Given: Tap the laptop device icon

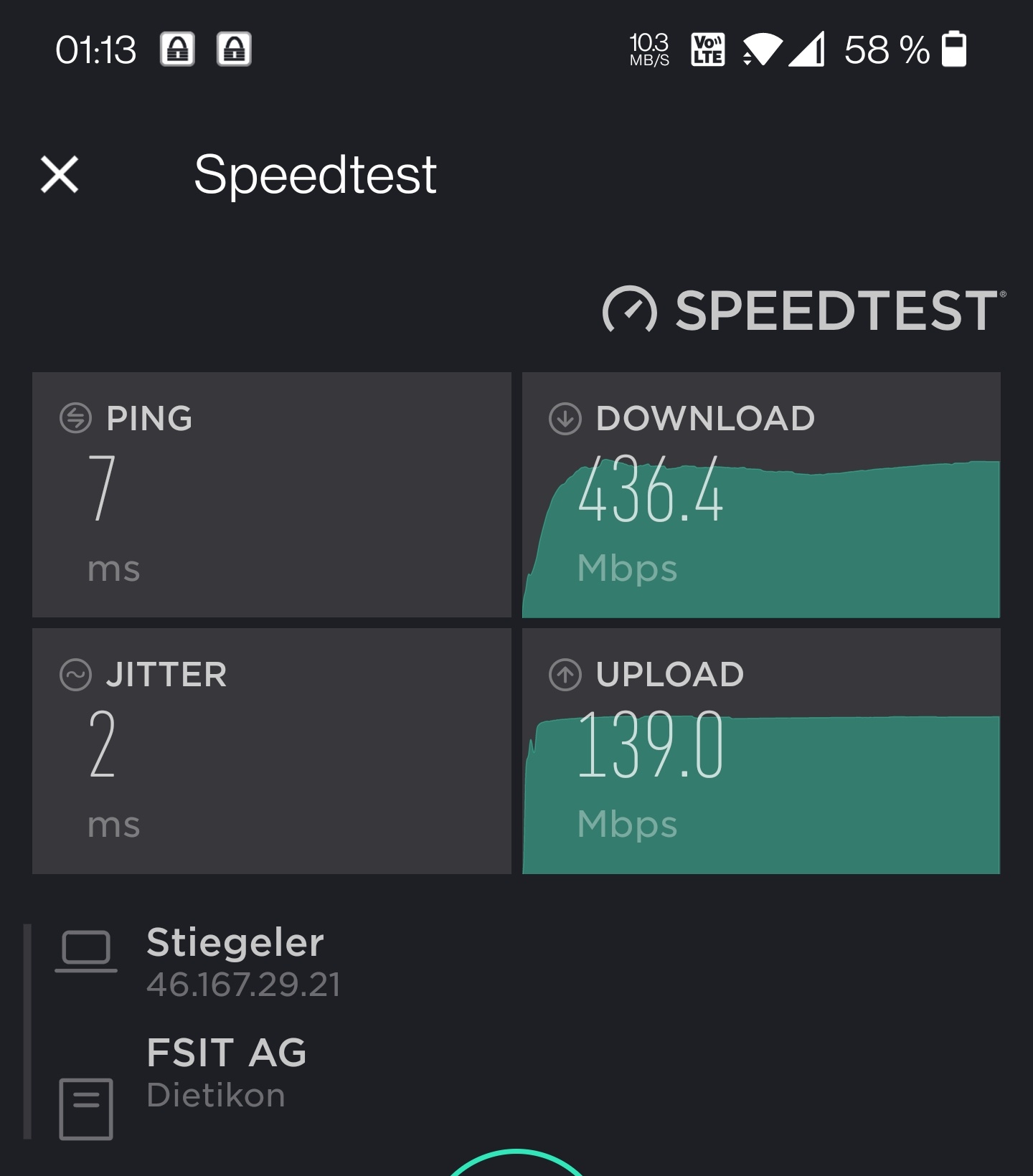Looking at the screenshot, I should [x=86, y=952].
